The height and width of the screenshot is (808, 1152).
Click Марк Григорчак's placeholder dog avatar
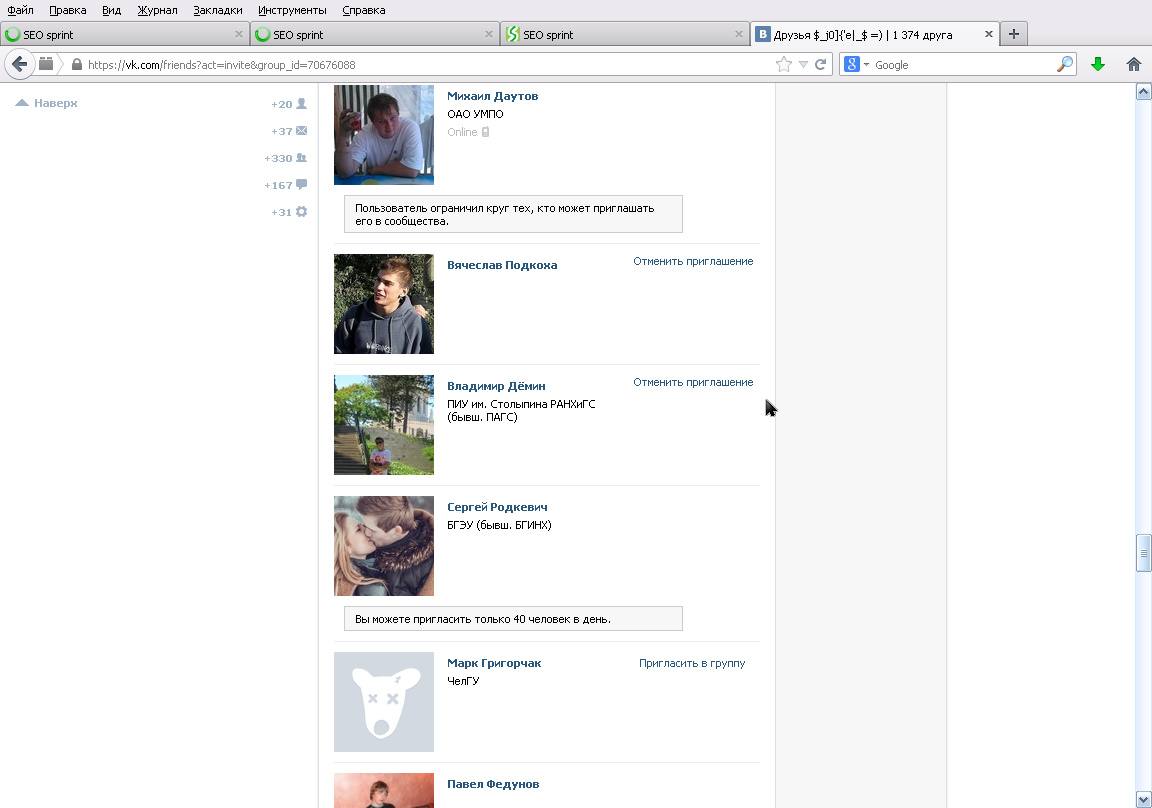(x=384, y=702)
